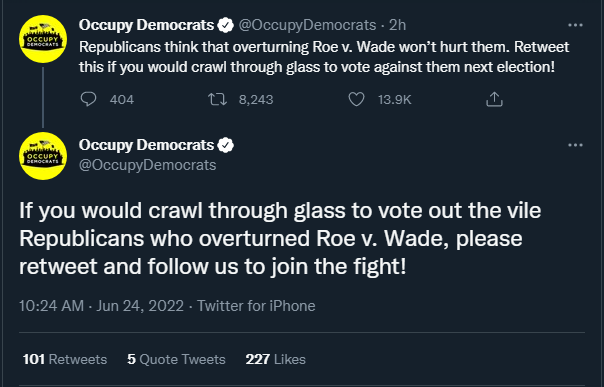604x387 pixels.
Task: Click verified badge on main tweet author
Action: click(x=226, y=145)
